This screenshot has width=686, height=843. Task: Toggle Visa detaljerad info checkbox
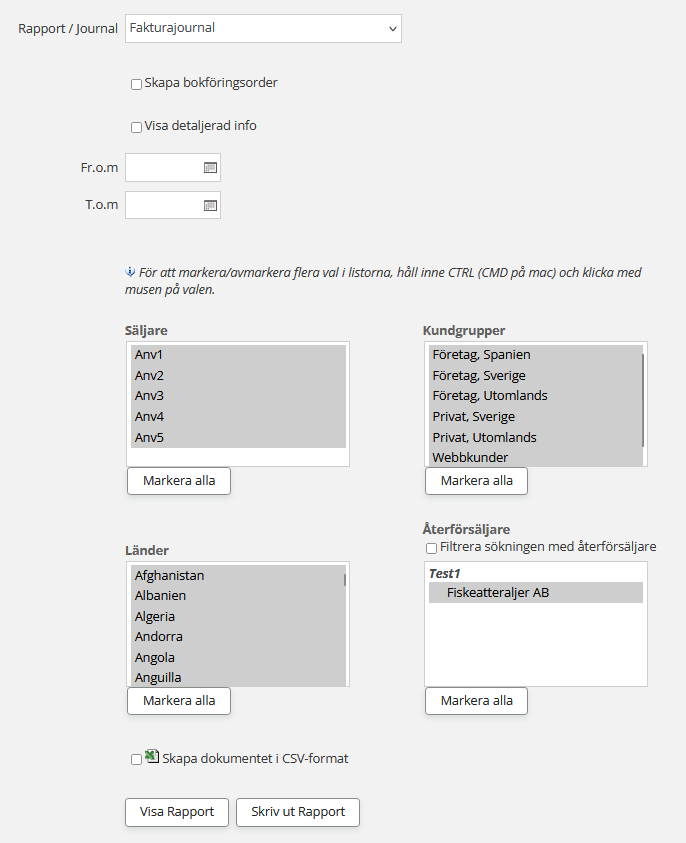point(136,127)
